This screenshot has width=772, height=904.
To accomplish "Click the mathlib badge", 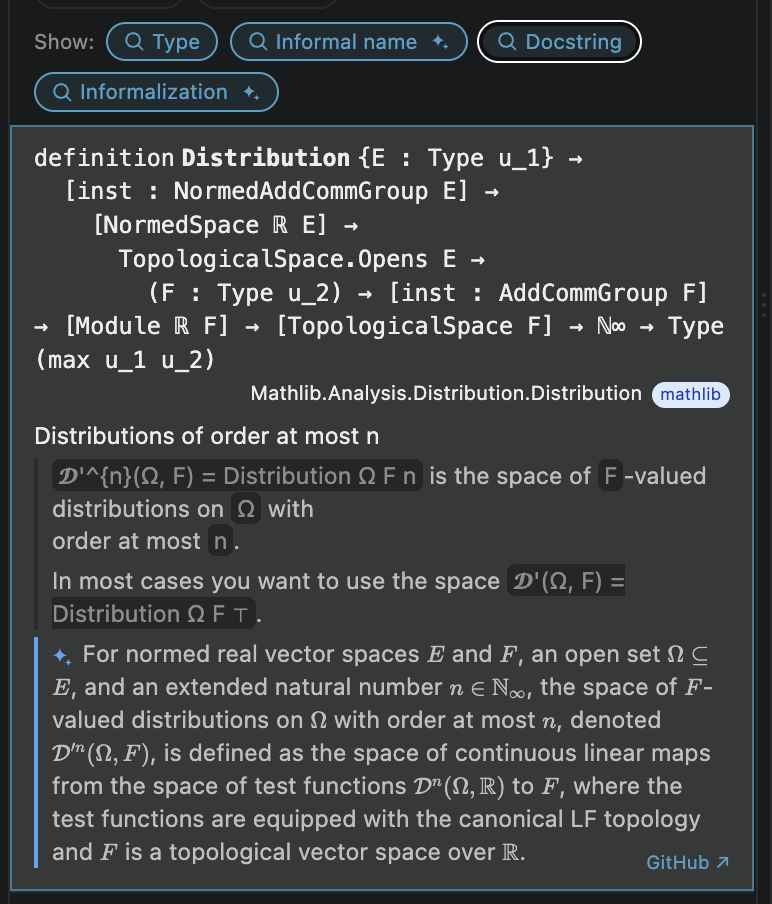I will (x=690, y=394).
